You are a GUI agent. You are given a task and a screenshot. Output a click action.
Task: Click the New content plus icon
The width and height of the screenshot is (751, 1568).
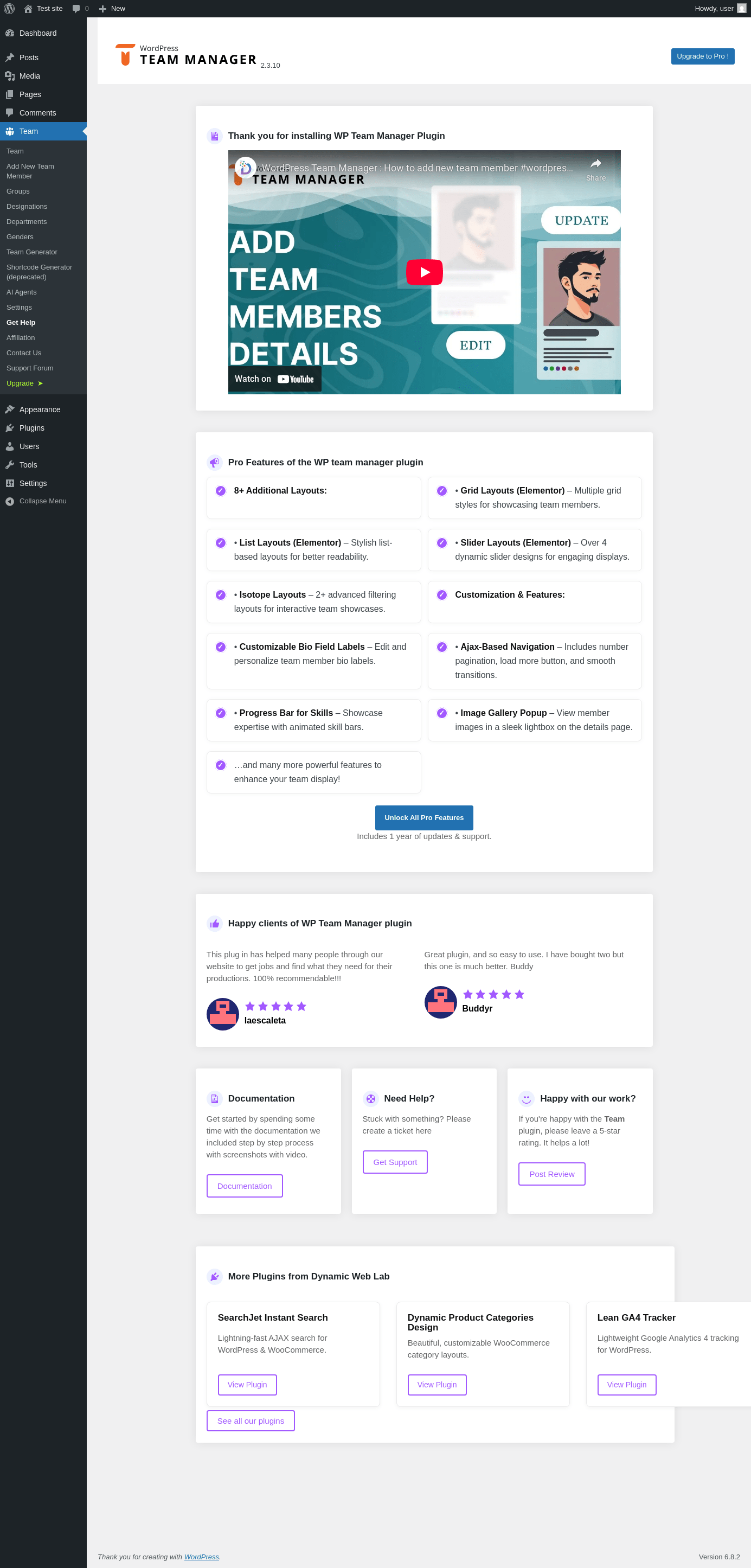pos(103,9)
